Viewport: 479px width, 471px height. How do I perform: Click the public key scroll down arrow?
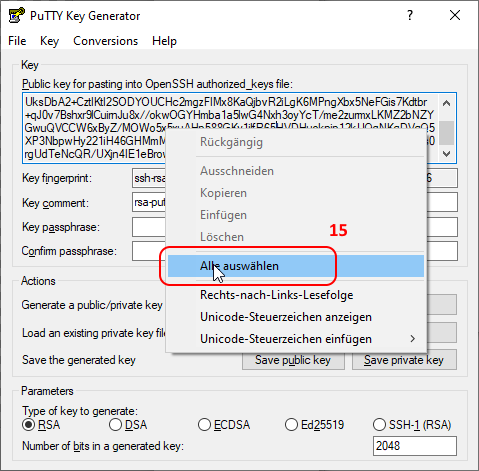pos(446,154)
